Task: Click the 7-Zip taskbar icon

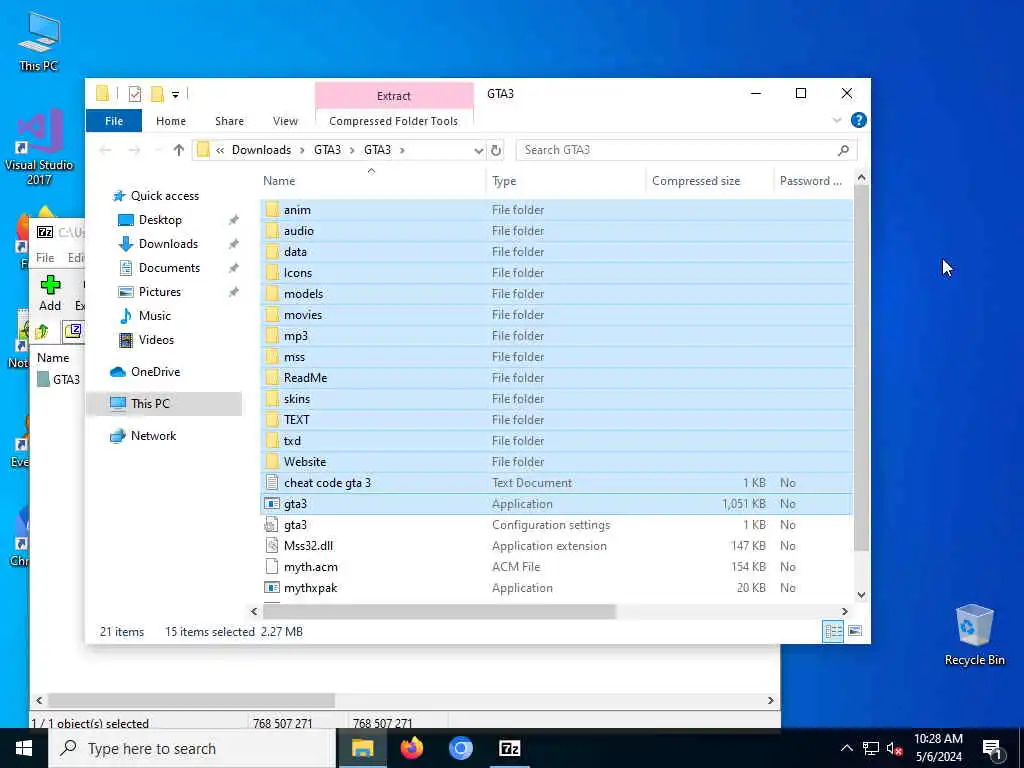Action: tap(509, 748)
